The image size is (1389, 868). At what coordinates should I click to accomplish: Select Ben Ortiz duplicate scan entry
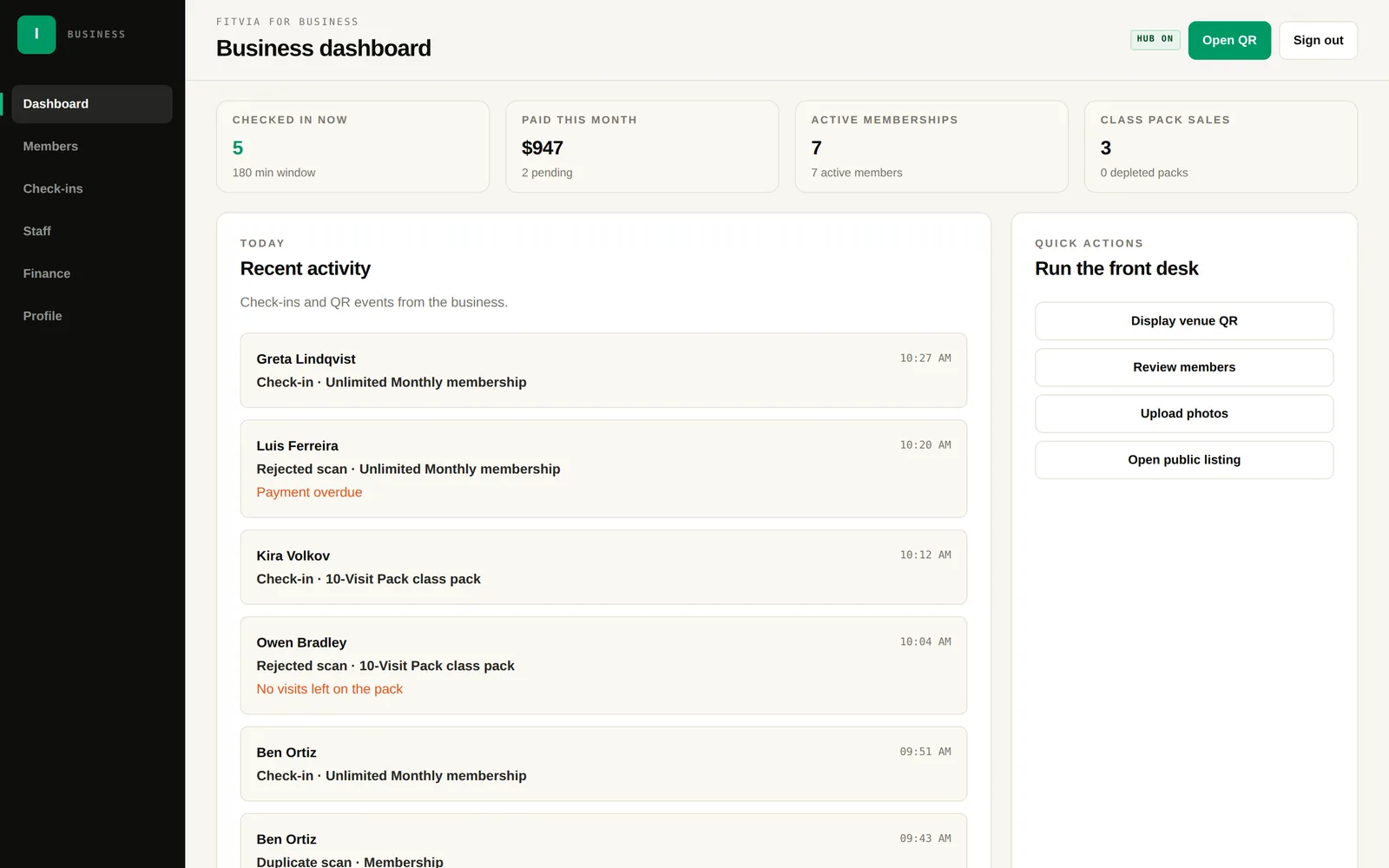coord(603,841)
